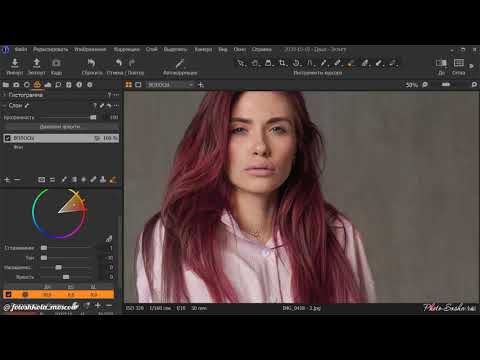The height and width of the screenshot is (360, 480).
Task: Open the Library folder tool tab
Action: pos(6,85)
